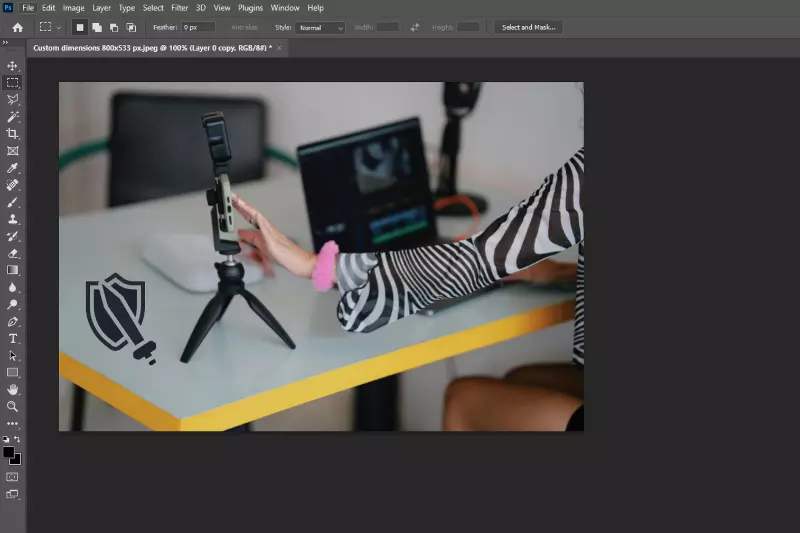
Task: Click the Feather value field
Action: 198,28
